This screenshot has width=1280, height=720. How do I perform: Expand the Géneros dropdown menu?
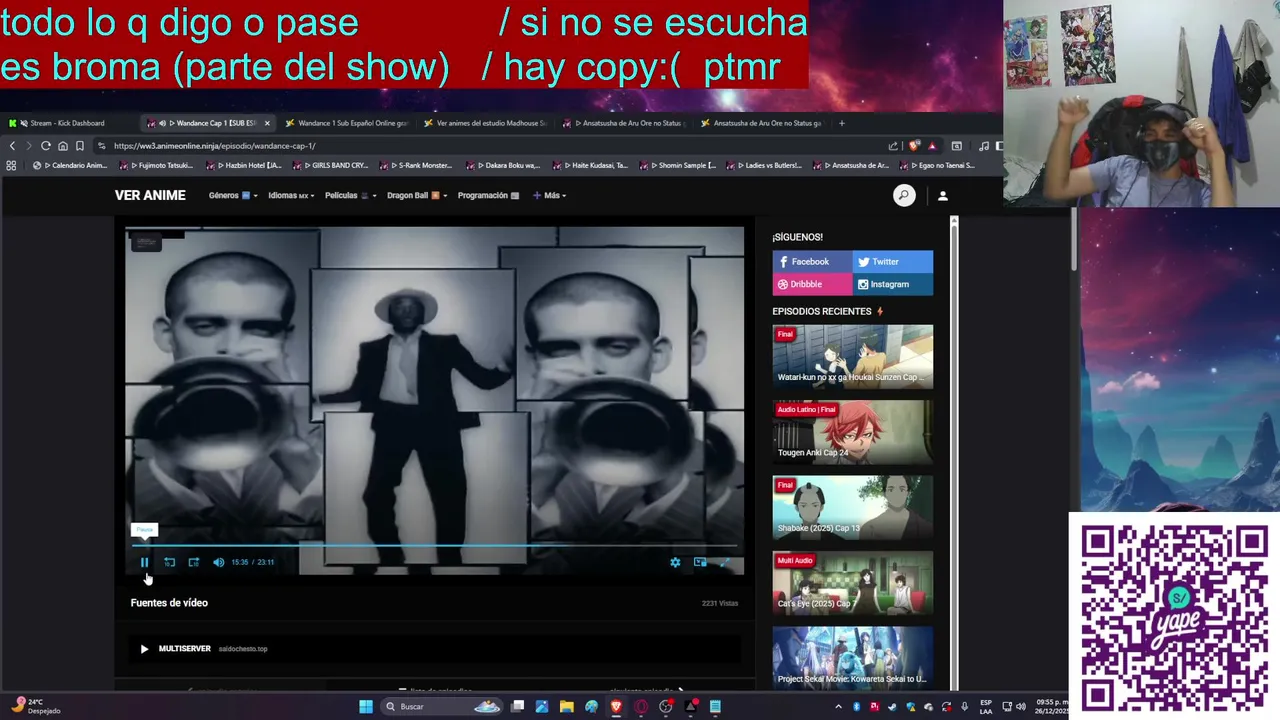coord(233,195)
